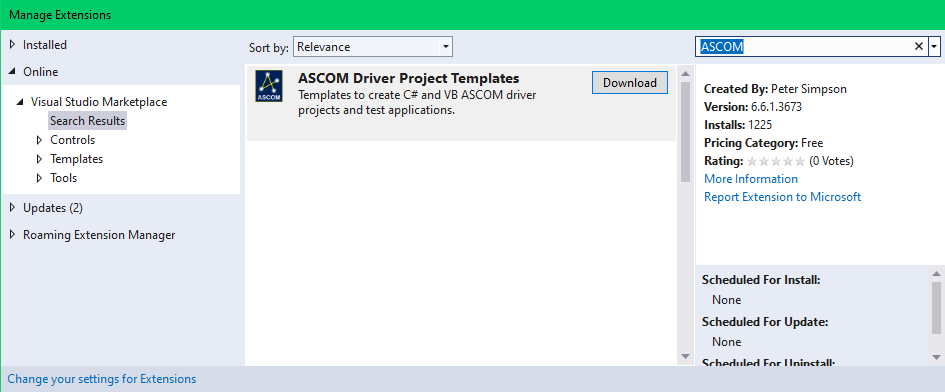This screenshot has width=945, height=392.
Task: Click into the ASCOM search field
Action: point(805,46)
